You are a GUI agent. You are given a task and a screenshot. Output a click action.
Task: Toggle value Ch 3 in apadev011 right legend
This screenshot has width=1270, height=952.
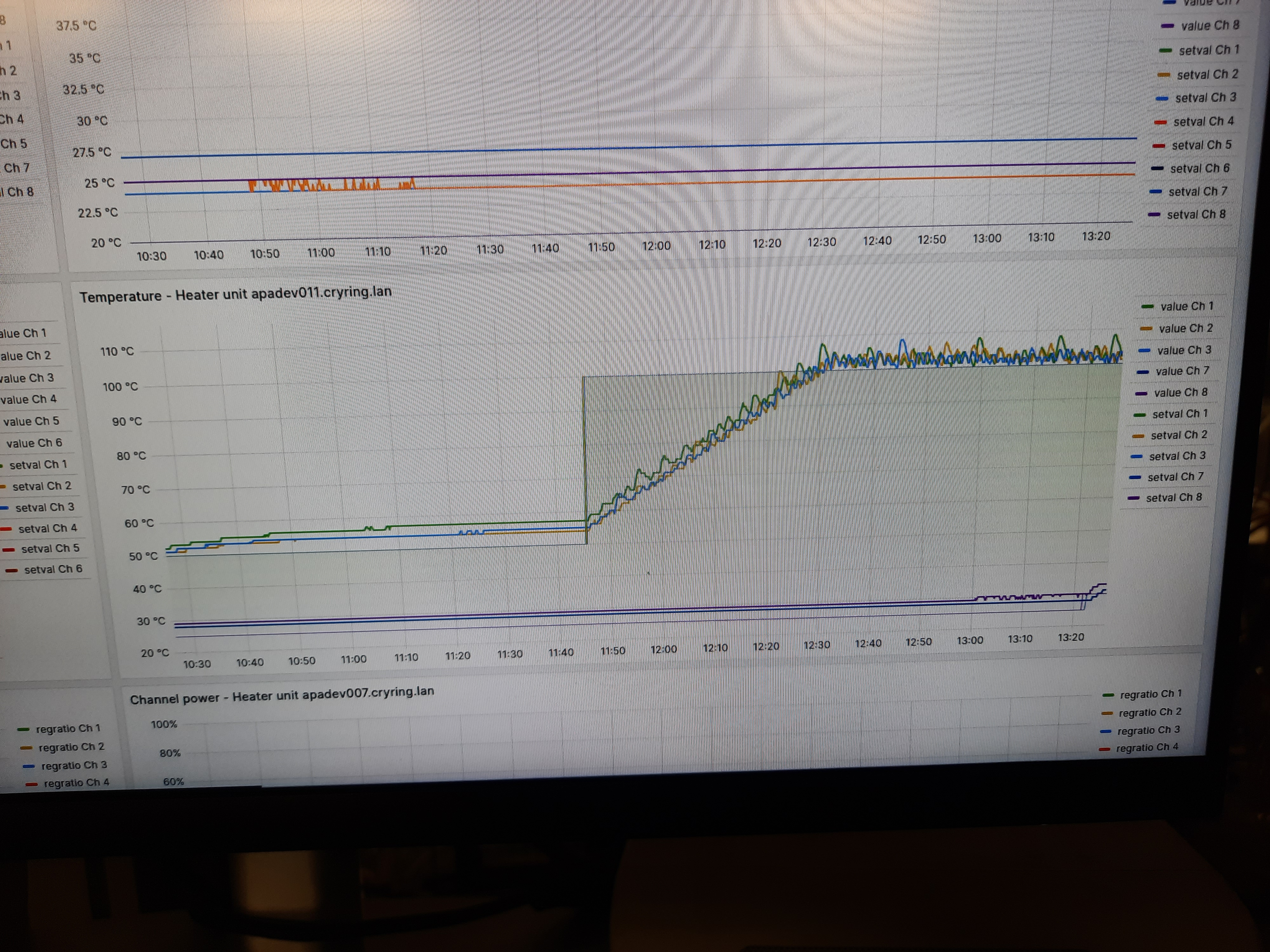[1184, 350]
